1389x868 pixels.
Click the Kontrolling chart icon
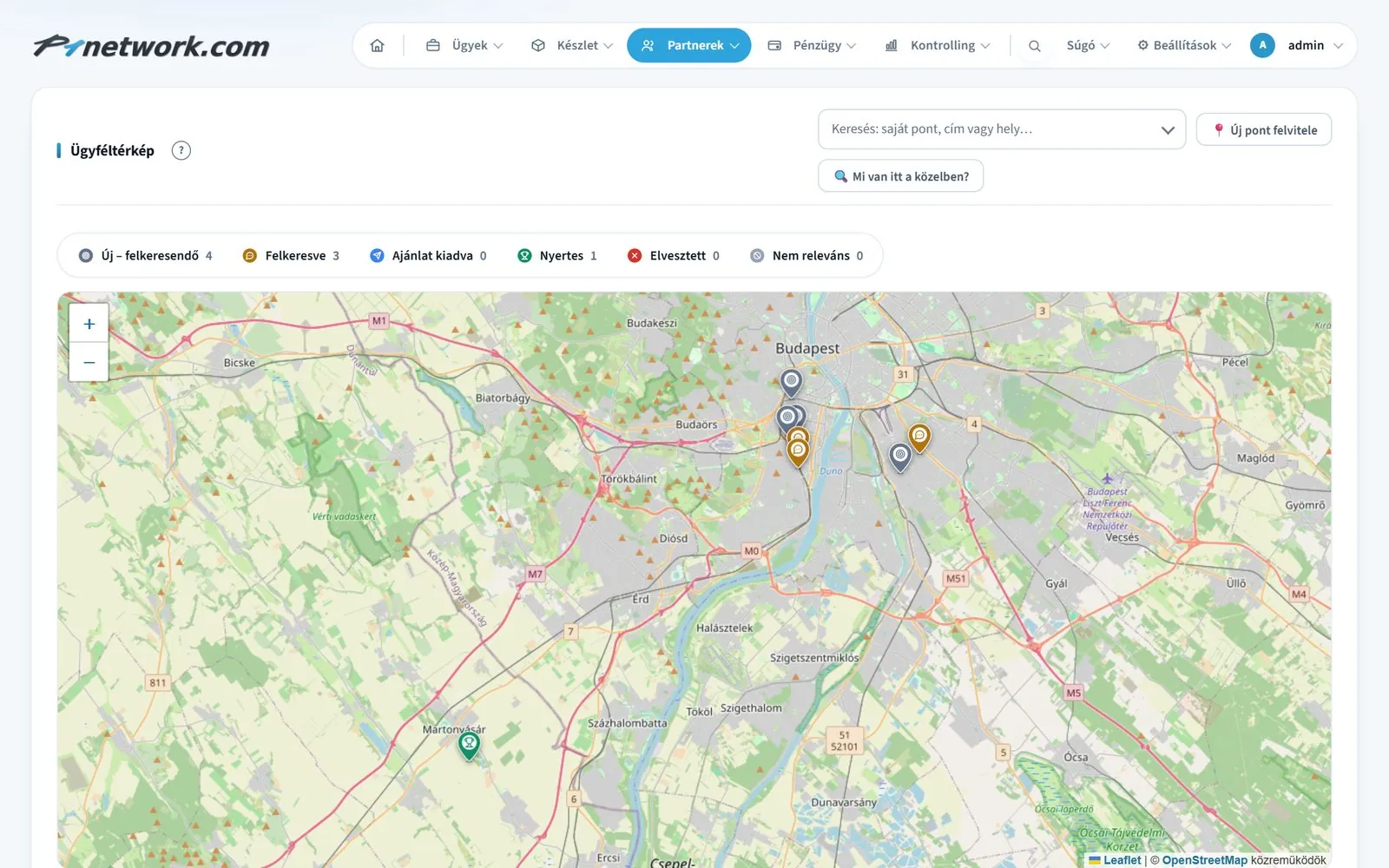[x=891, y=45]
